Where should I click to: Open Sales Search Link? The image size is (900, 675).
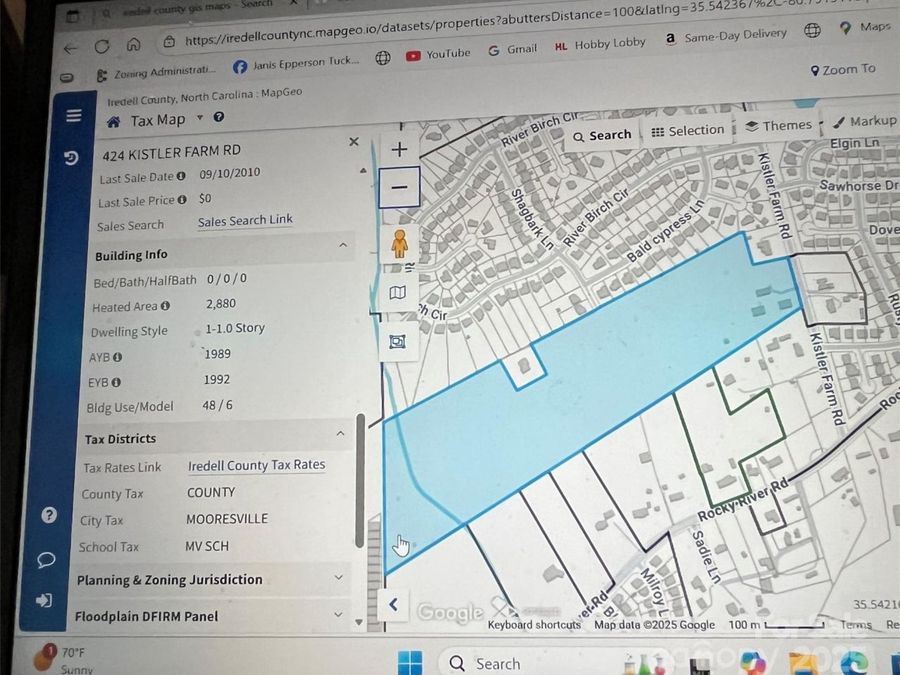(x=245, y=220)
